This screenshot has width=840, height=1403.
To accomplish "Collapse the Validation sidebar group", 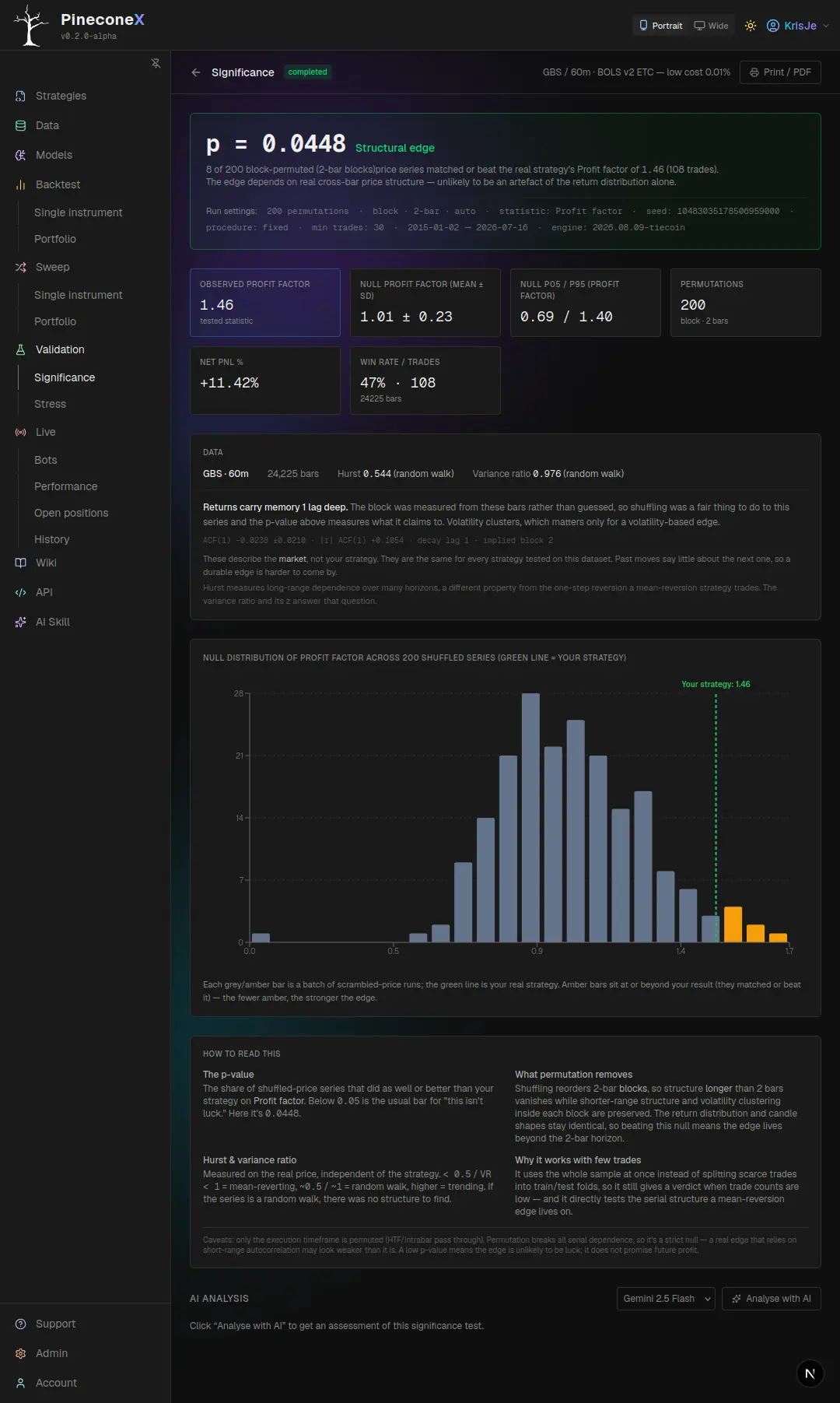I will (60, 349).
